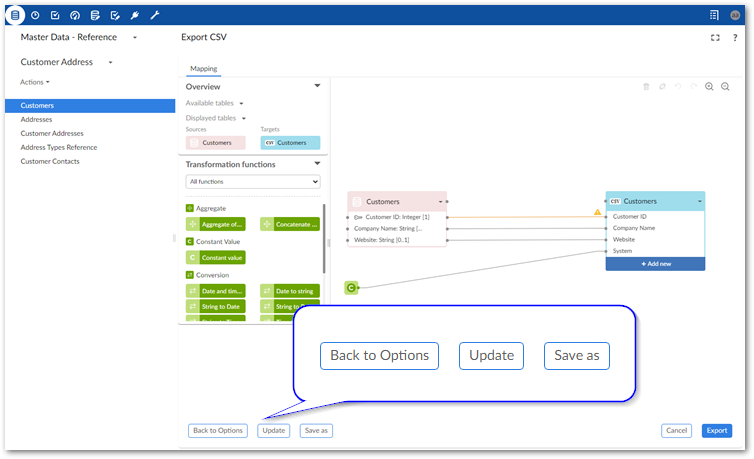Open the database-with-pencil icon in top bar
This screenshot has height=459, width=754.
[x=95, y=15]
